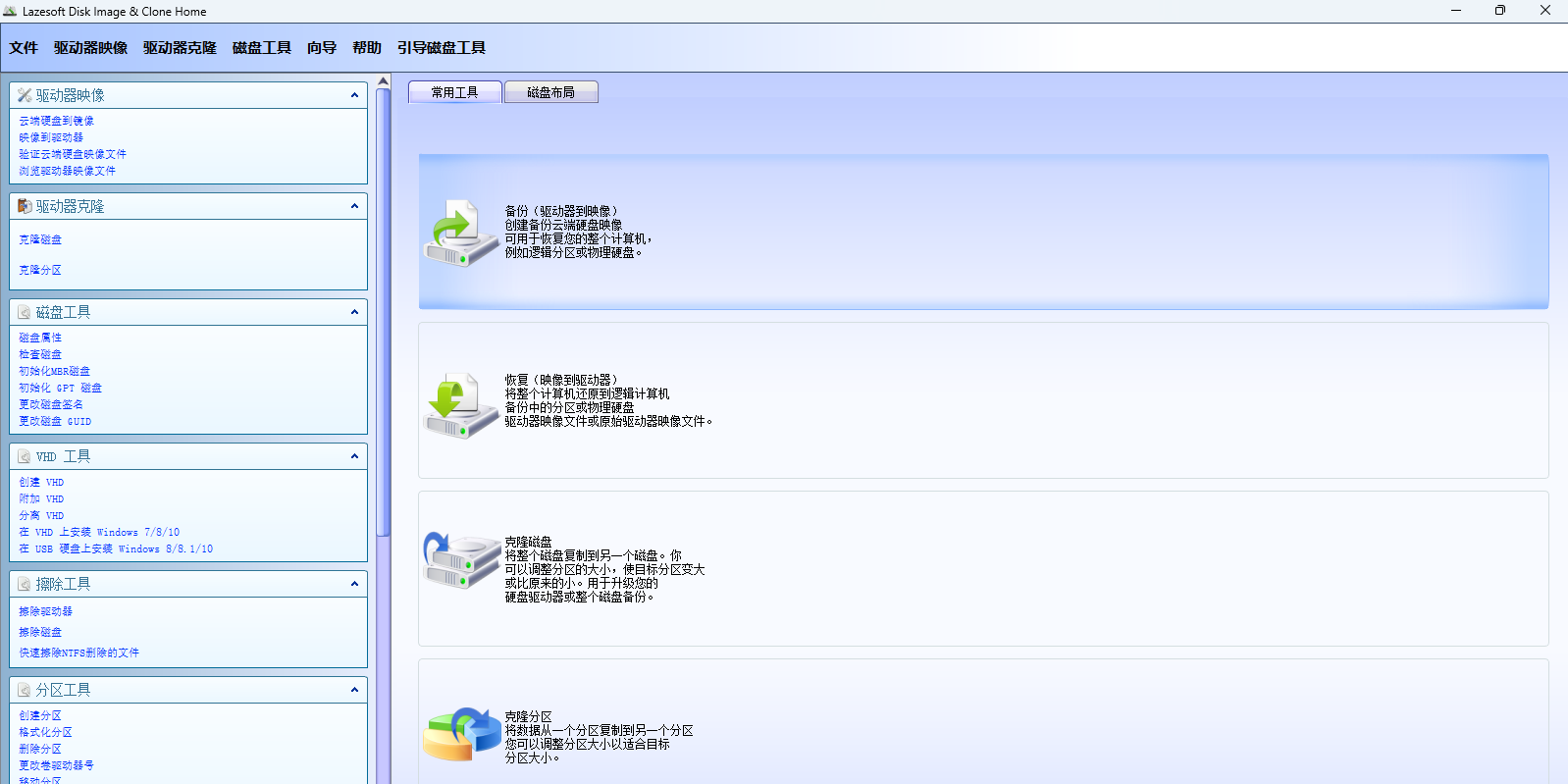
Task: Click the icon beside 驱动器克隆 header
Action: tap(25, 206)
